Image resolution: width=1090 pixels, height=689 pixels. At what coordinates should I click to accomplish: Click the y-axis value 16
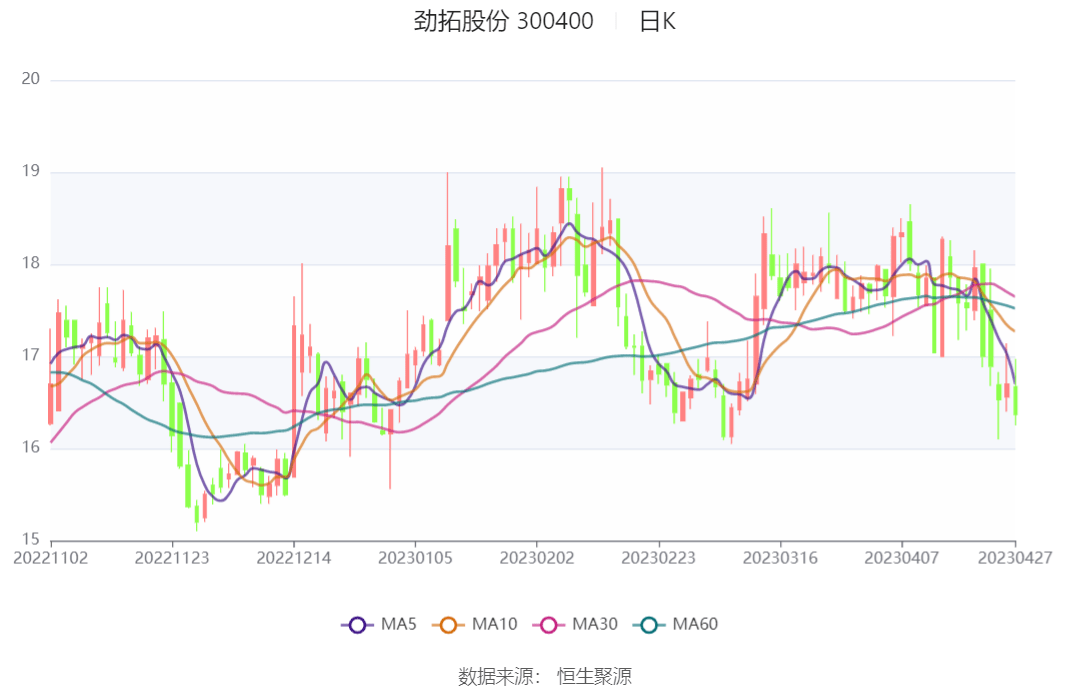[31, 447]
